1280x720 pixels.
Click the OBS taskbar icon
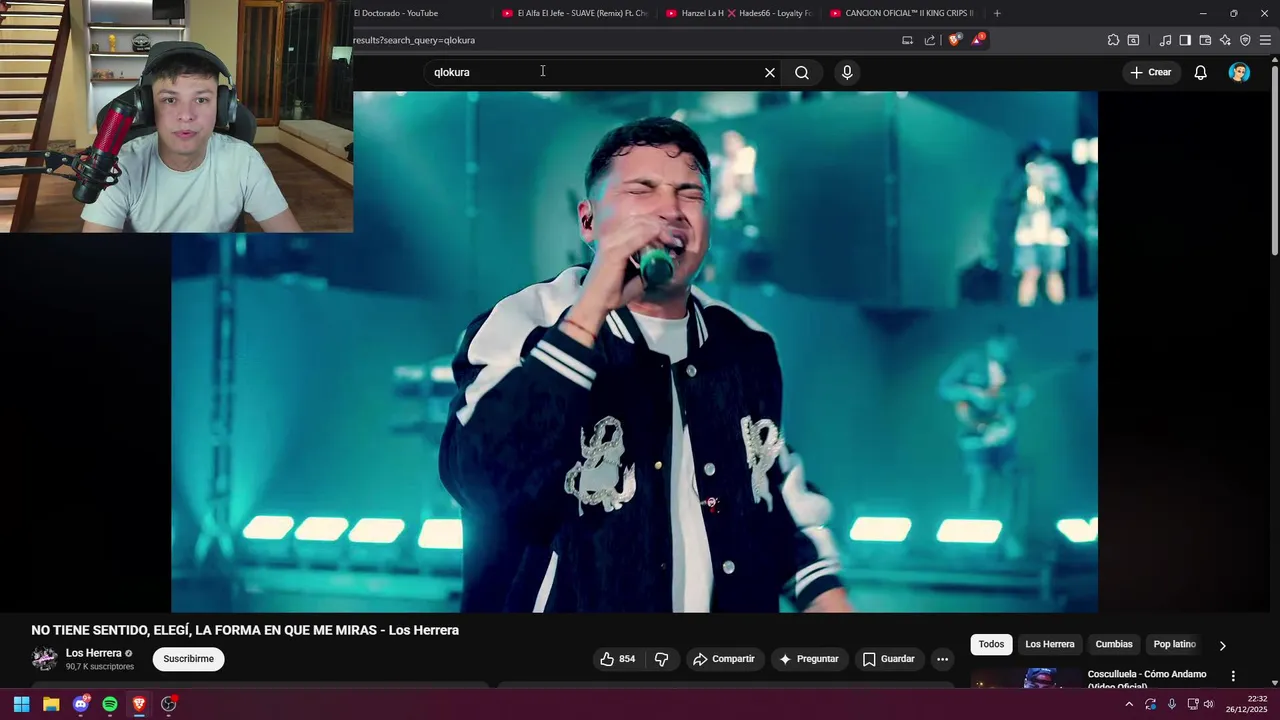(x=169, y=704)
